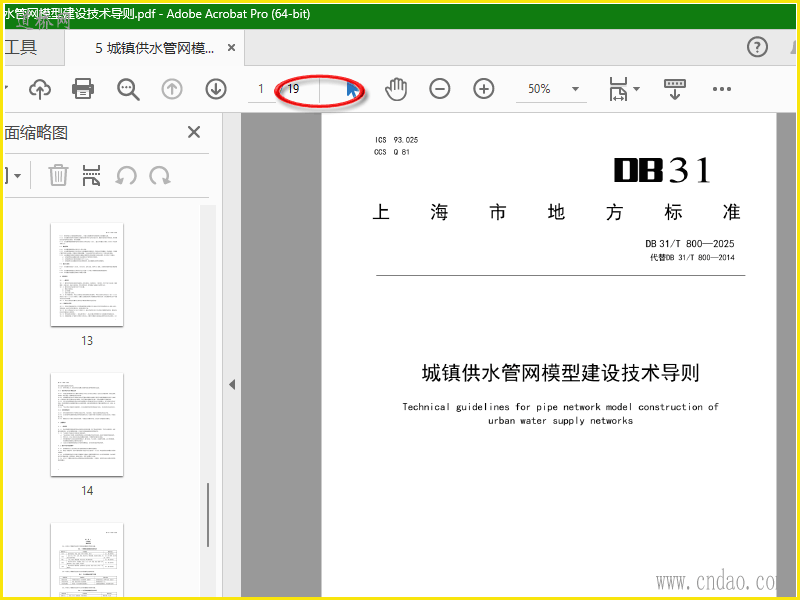The height and width of the screenshot is (600, 800).
Task: Click the page label 13 under thumbnail
Action: pyautogui.click(x=87, y=341)
